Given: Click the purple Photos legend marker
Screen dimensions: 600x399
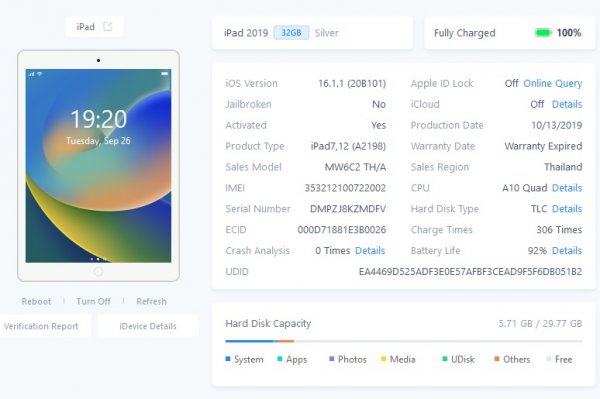Looking at the screenshot, I should [332, 359].
